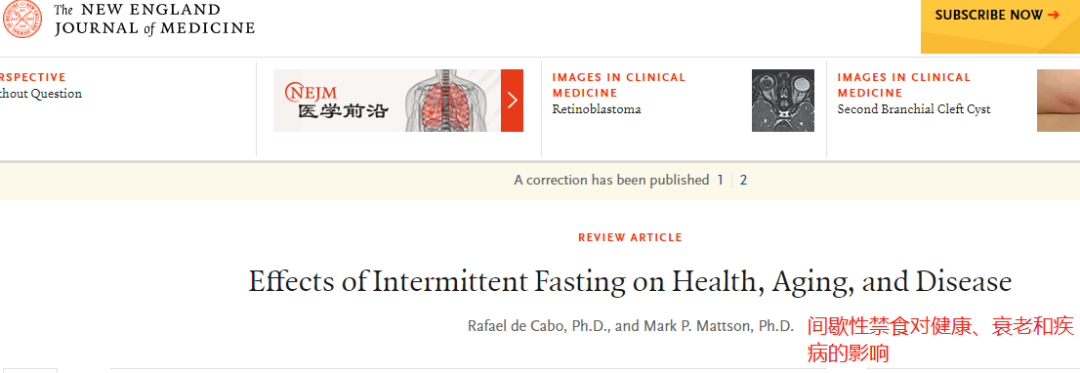This screenshot has height=373, width=1080.
Task: Select the Images in Clinical Medicine heading above Retinoblastoma
Action: tap(619, 85)
